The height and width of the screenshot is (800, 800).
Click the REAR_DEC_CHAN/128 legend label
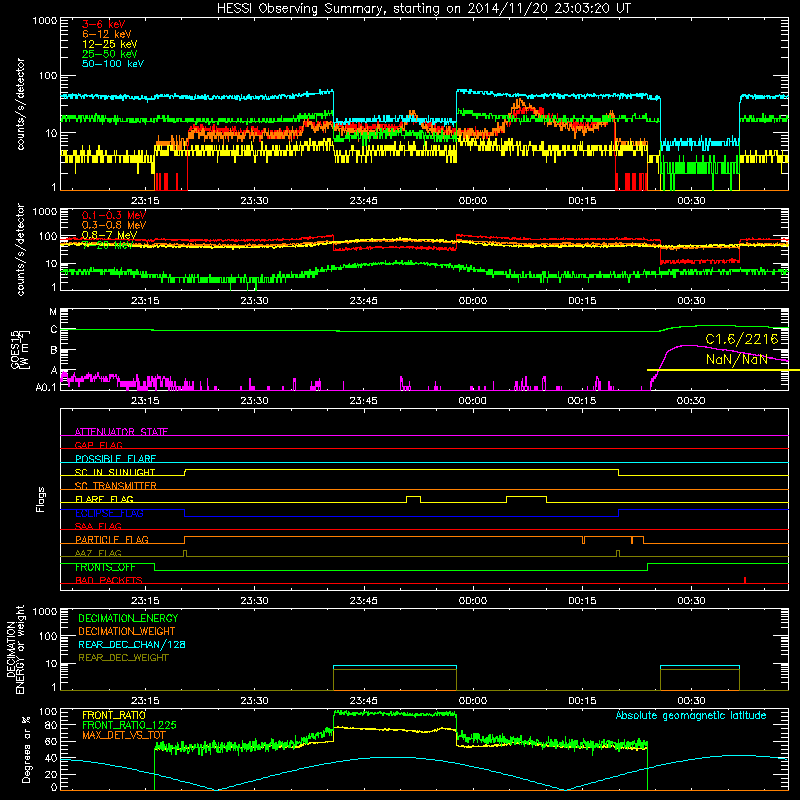click(132, 645)
